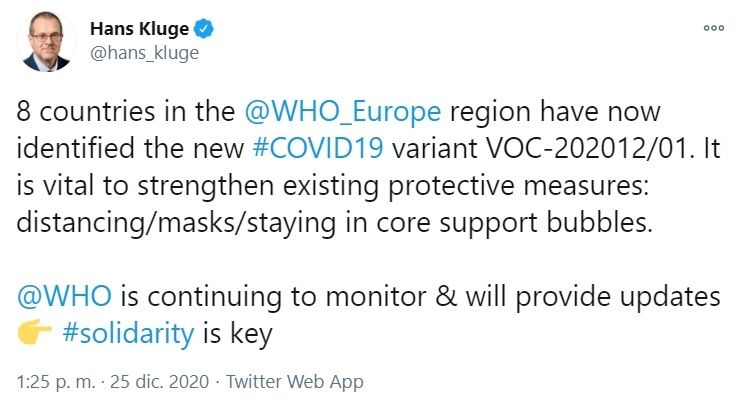743x411 pixels.
Task: Open the #solidarity hashtag
Action: coord(128,334)
